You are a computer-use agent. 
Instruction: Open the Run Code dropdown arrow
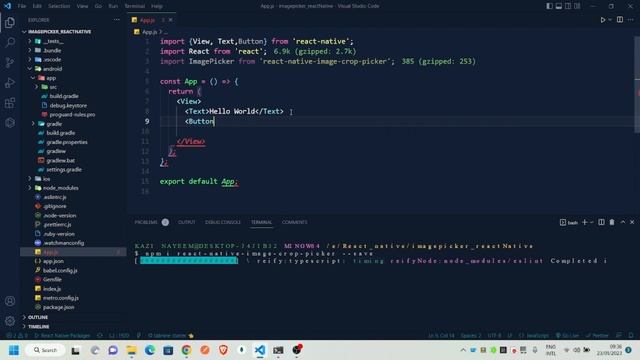[x=610, y=20]
